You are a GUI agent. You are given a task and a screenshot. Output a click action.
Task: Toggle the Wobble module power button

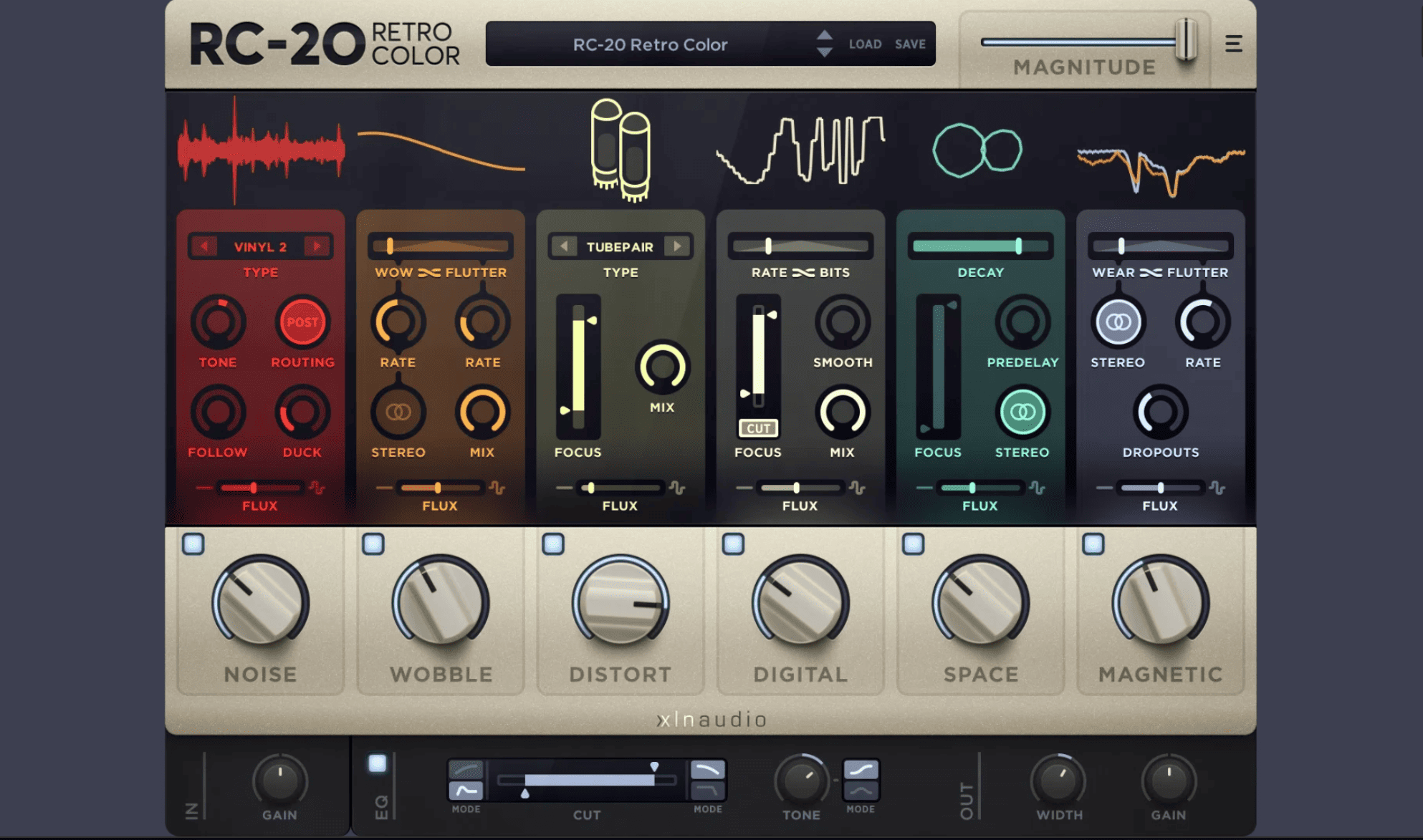coord(373,544)
